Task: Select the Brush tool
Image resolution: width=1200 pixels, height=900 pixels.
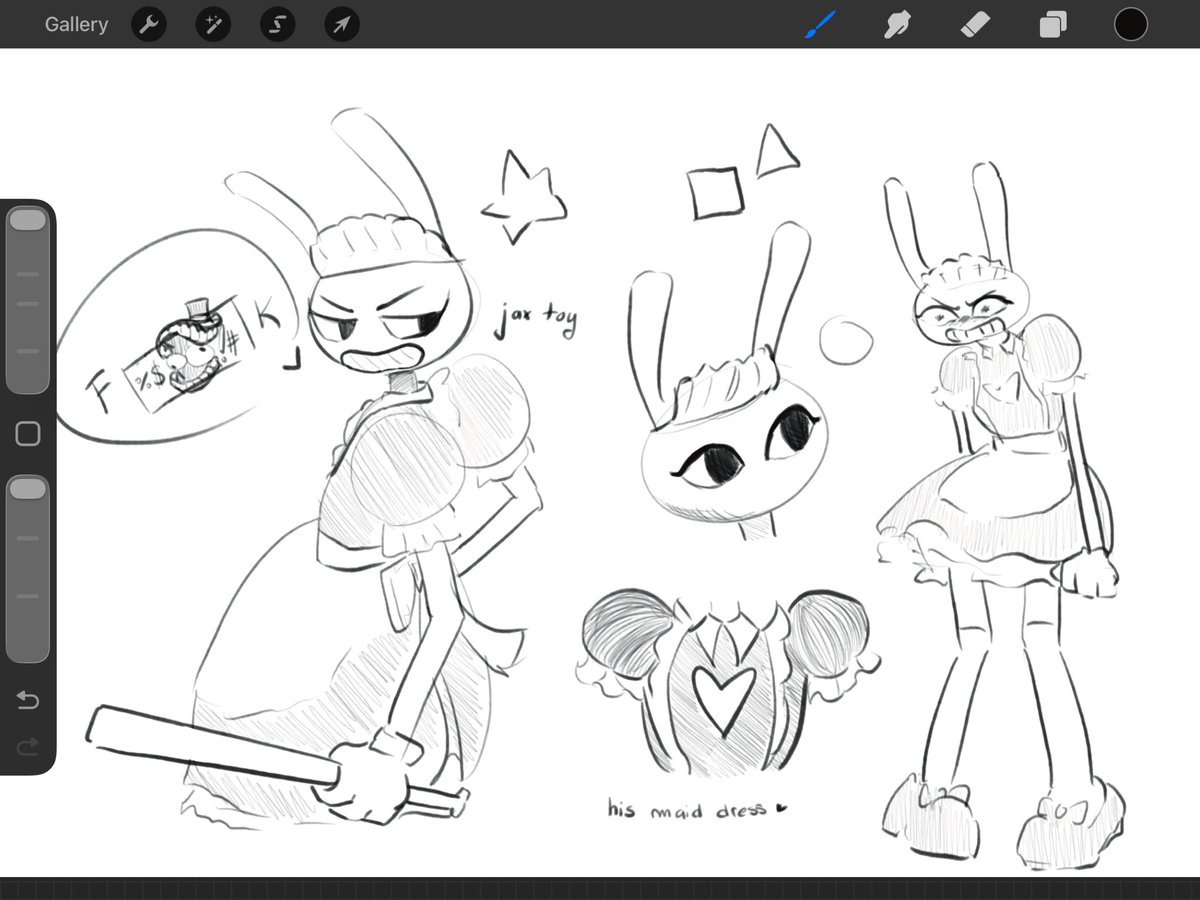Action: pyautogui.click(x=820, y=24)
